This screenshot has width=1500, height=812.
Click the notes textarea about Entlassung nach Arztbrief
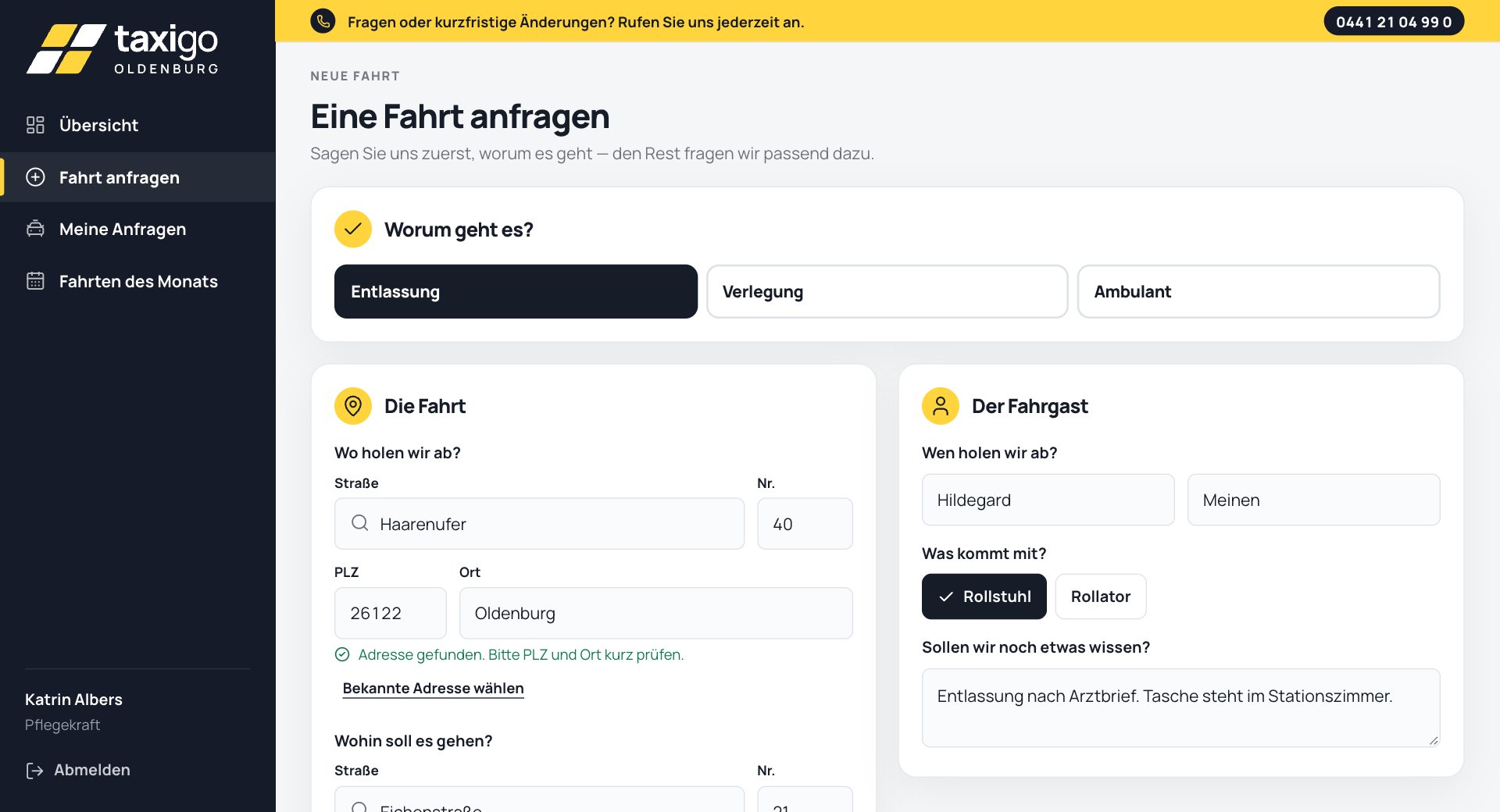(x=1180, y=707)
